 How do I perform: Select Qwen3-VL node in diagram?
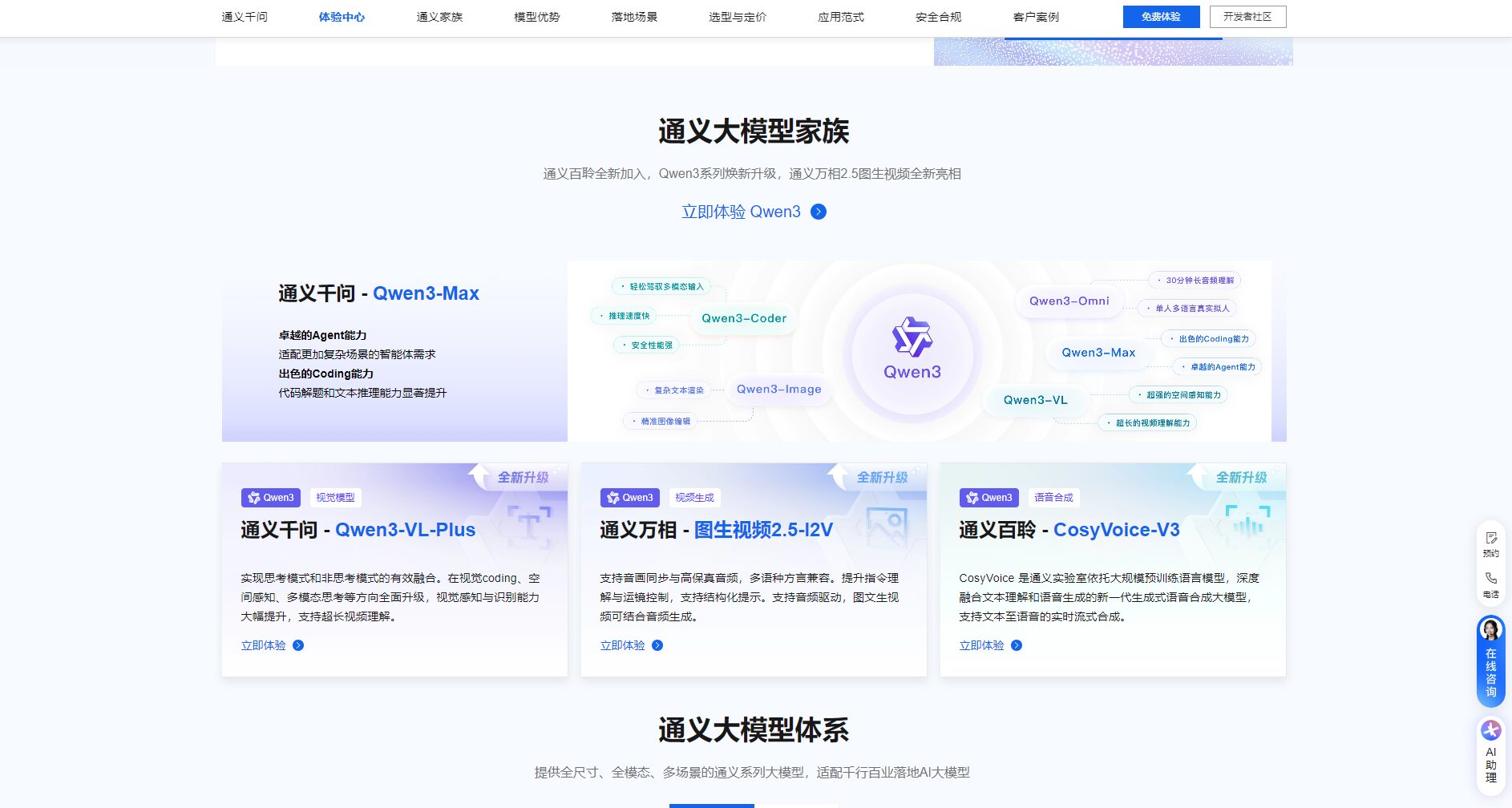[1036, 400]
